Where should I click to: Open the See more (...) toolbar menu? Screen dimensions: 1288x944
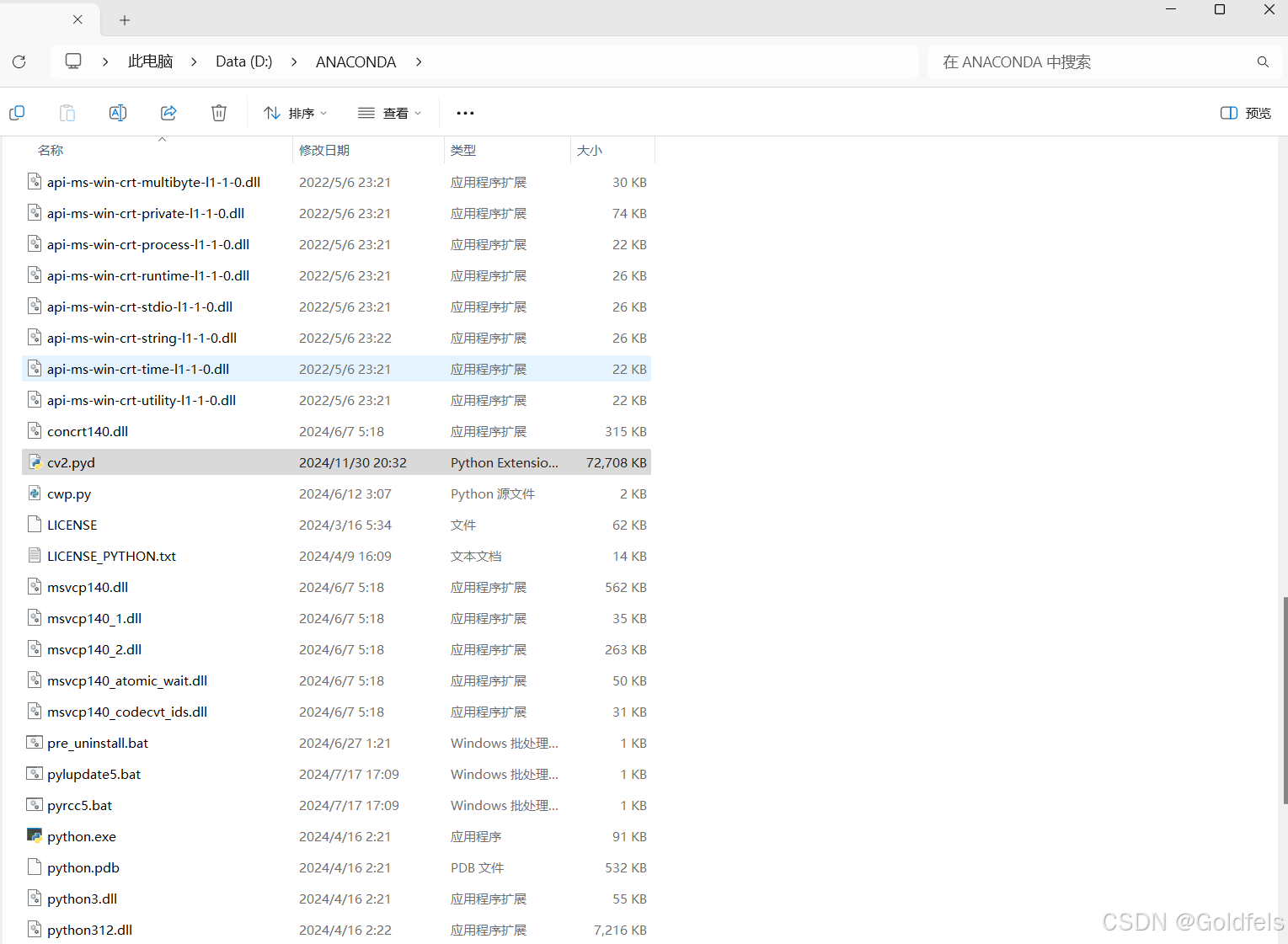pos(465,112)
